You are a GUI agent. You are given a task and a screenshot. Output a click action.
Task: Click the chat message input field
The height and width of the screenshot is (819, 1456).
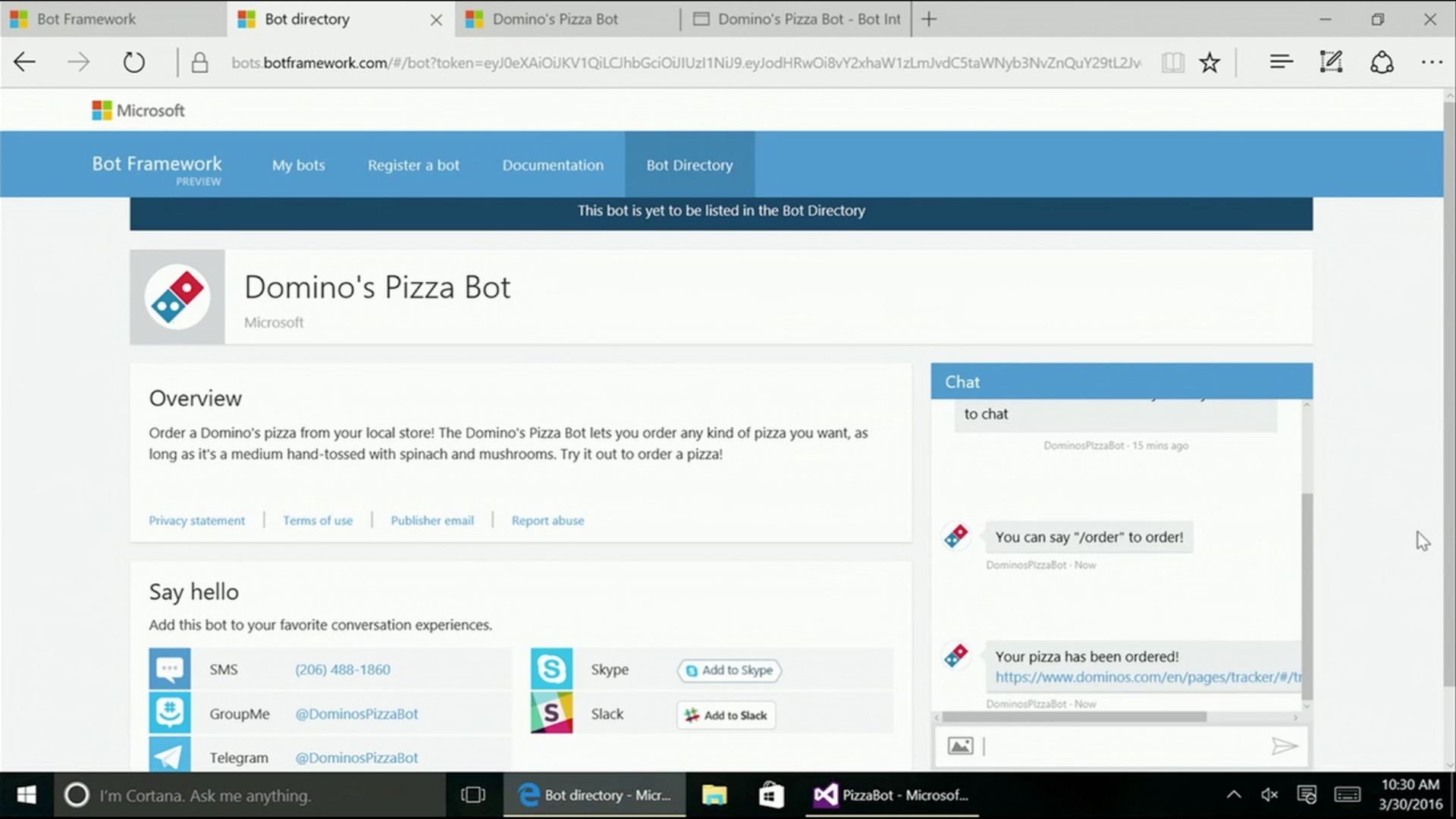click(x=1122, y=746)
